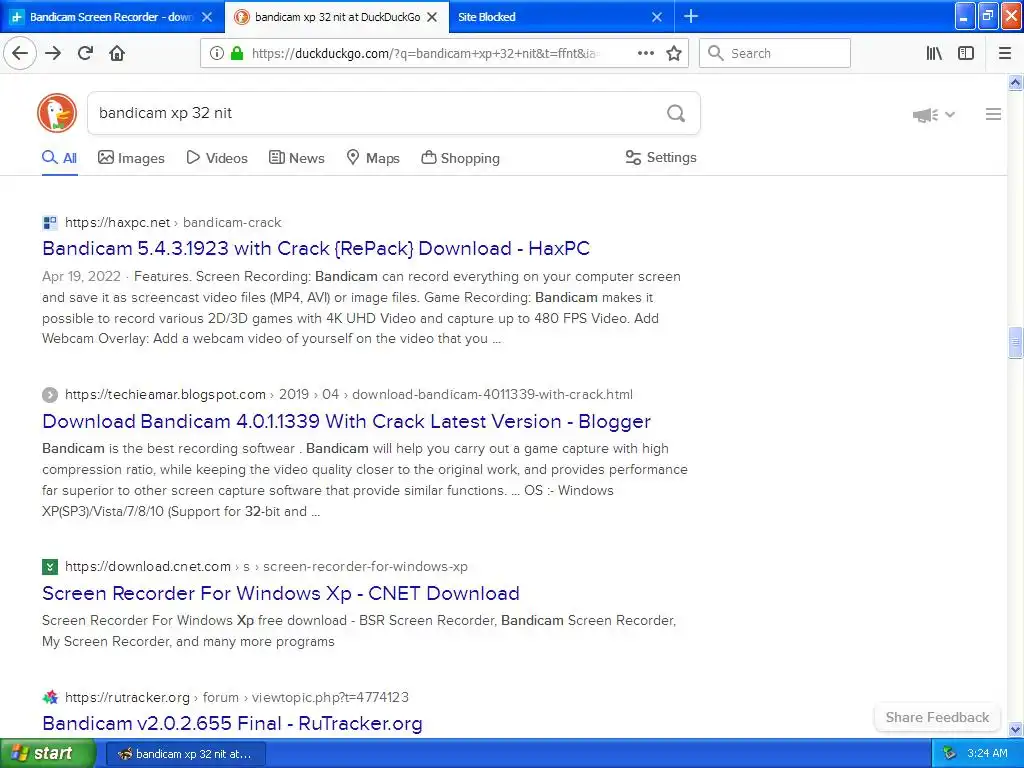
Task: Open Bandicam 5.4.3.1923 with Crack HaxPC result
Action: click(x=316, y=248)
